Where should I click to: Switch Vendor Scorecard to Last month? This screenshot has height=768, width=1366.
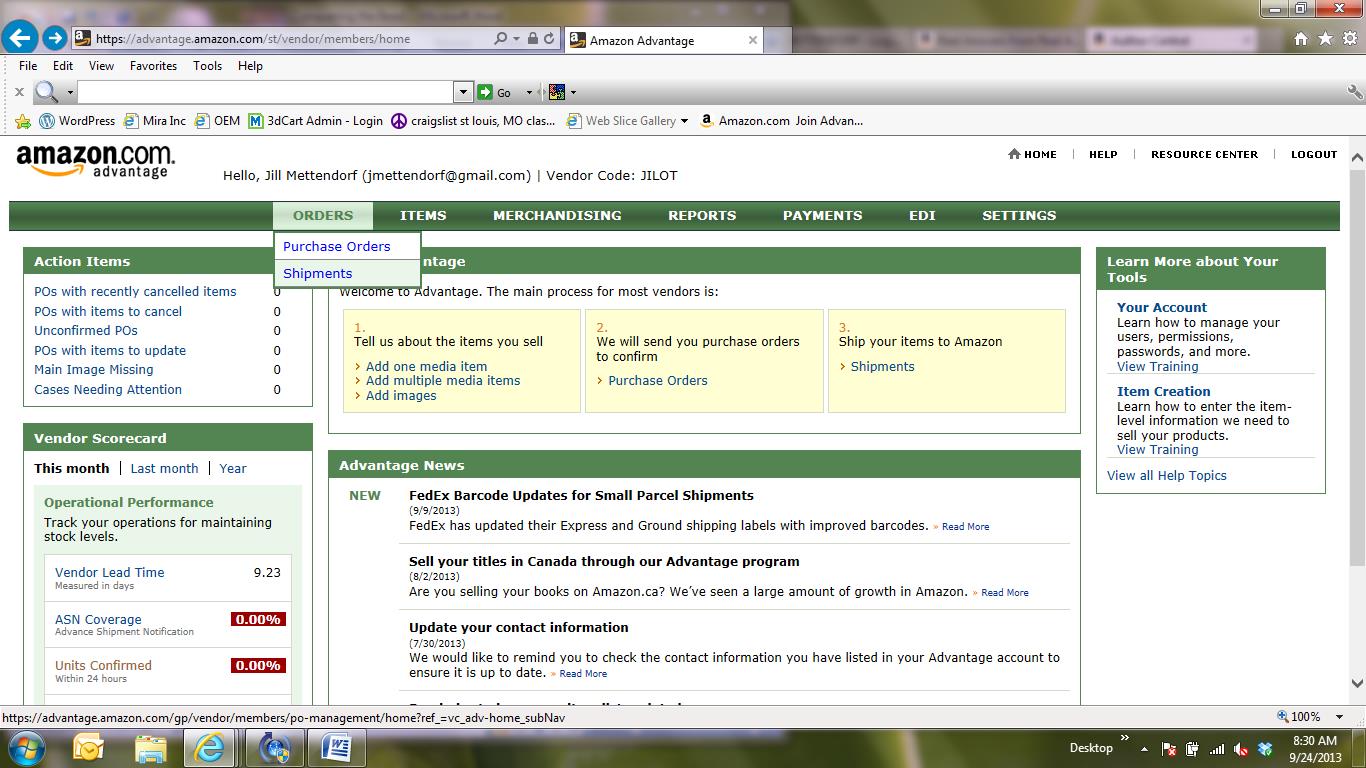pyautogui.click(x=164, y=468)
